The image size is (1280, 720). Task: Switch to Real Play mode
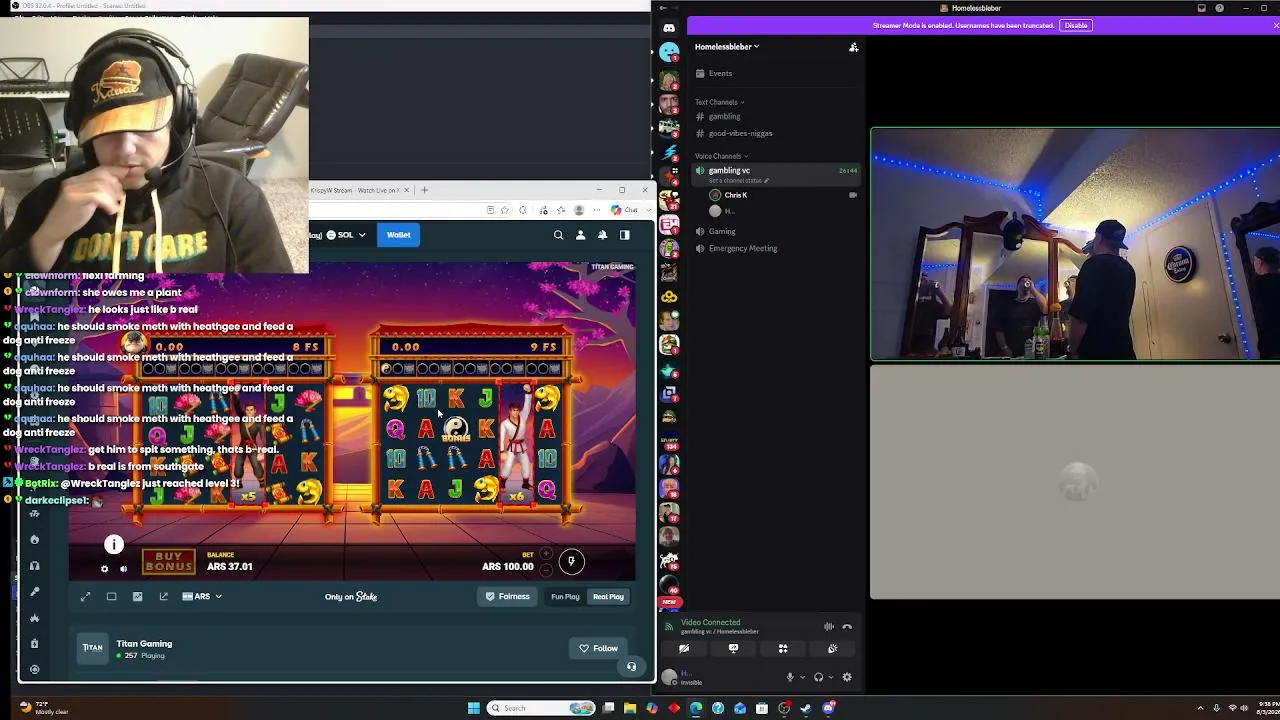pos(608,597)
